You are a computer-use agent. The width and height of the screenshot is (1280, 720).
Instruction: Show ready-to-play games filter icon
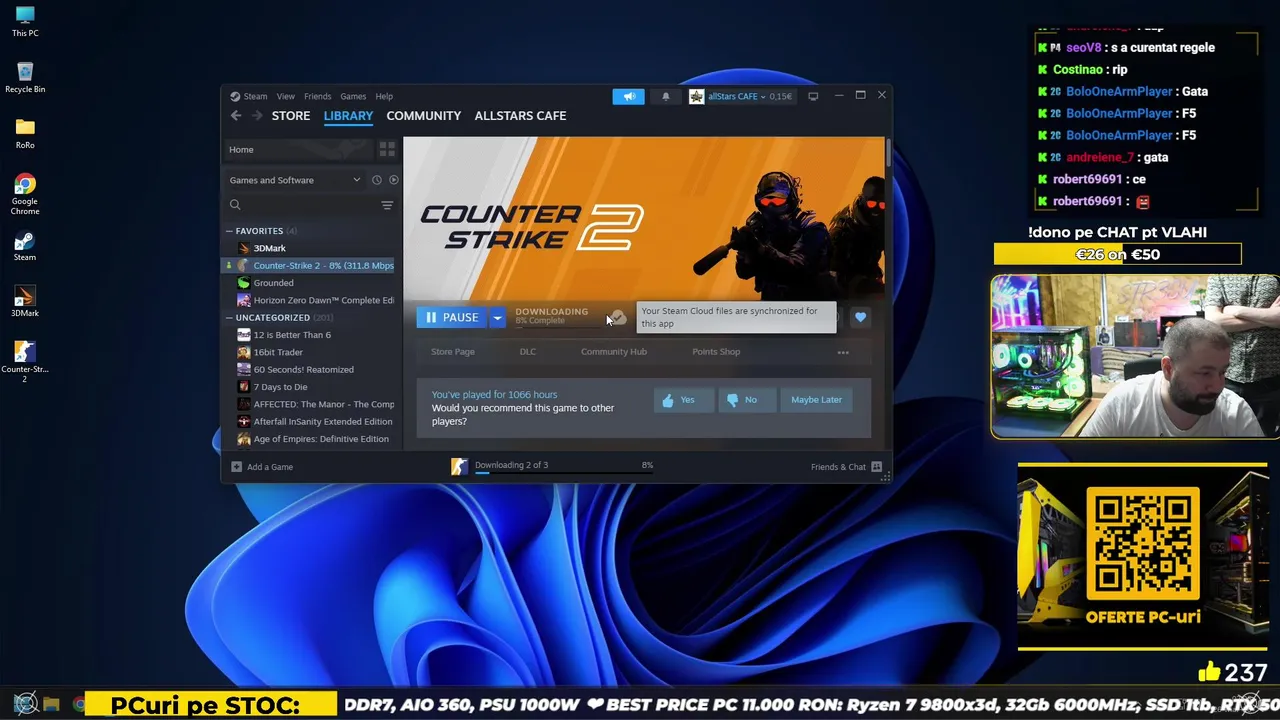click(x=393, y=180)
